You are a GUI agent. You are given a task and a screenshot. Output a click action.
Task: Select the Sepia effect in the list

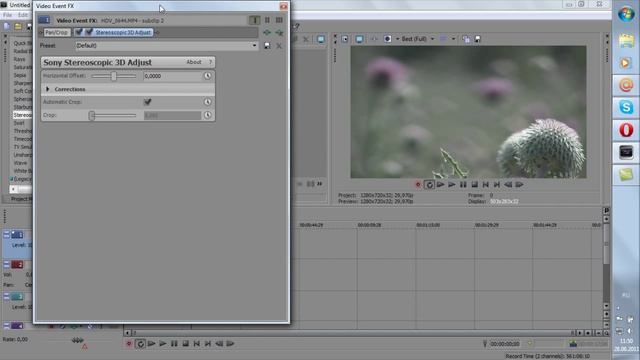click(x=20, y=76)
